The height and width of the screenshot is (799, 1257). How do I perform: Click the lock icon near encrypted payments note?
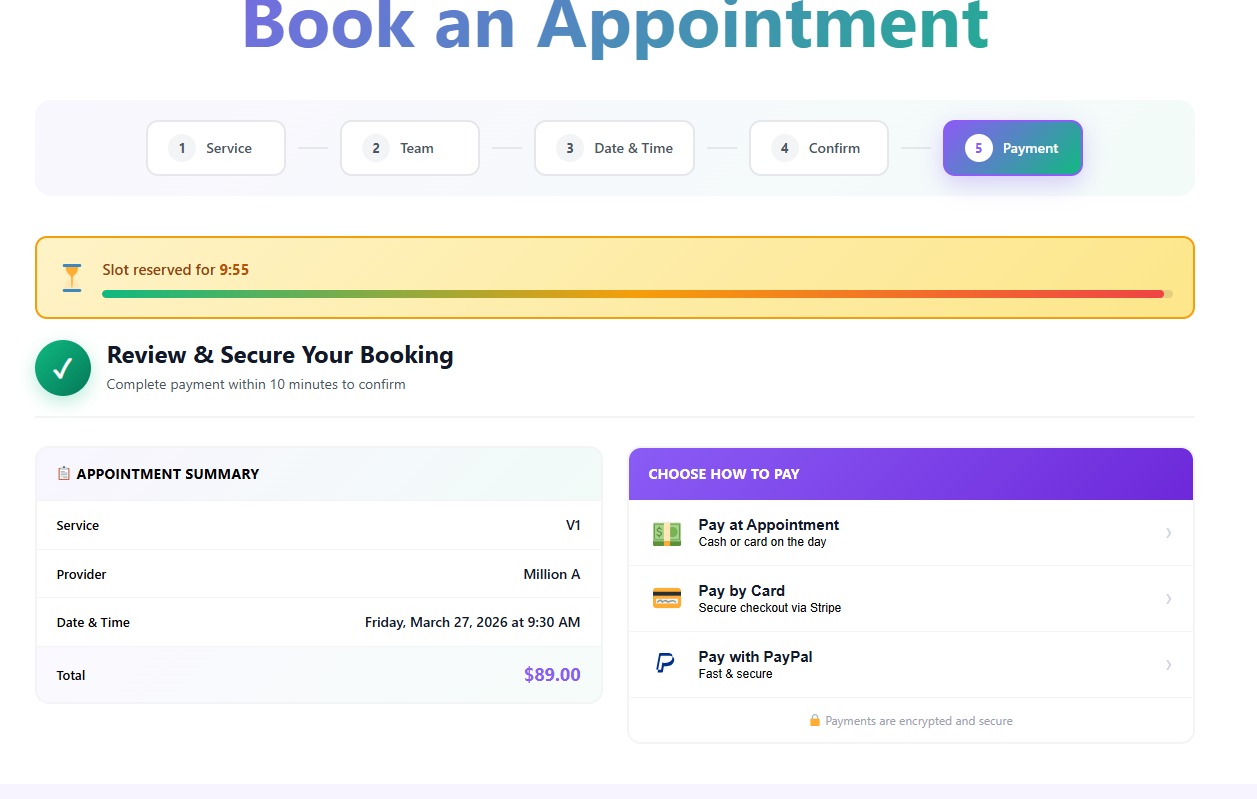click(x=814, y=721)
